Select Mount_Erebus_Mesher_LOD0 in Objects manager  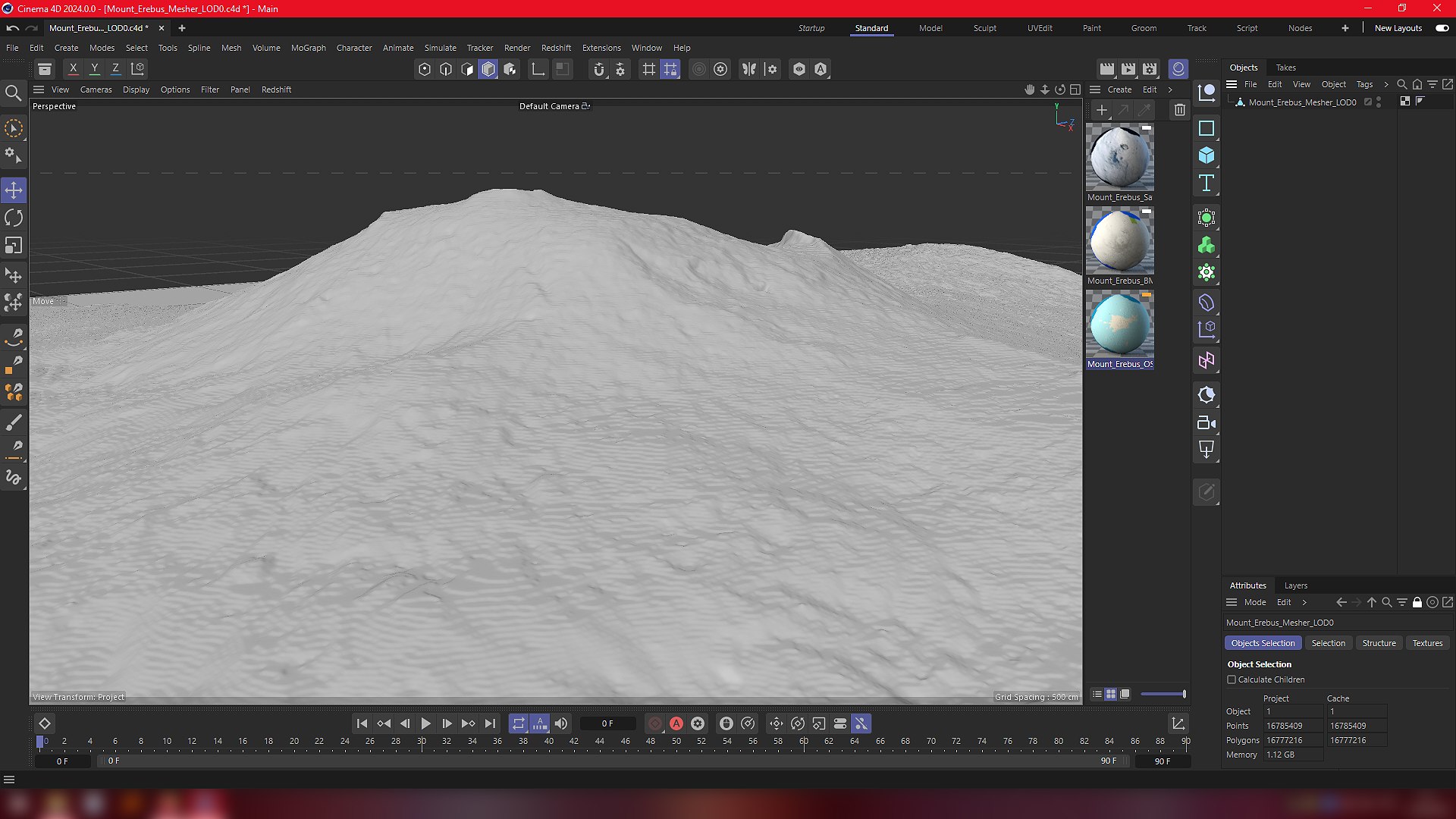coord(1302,102)
